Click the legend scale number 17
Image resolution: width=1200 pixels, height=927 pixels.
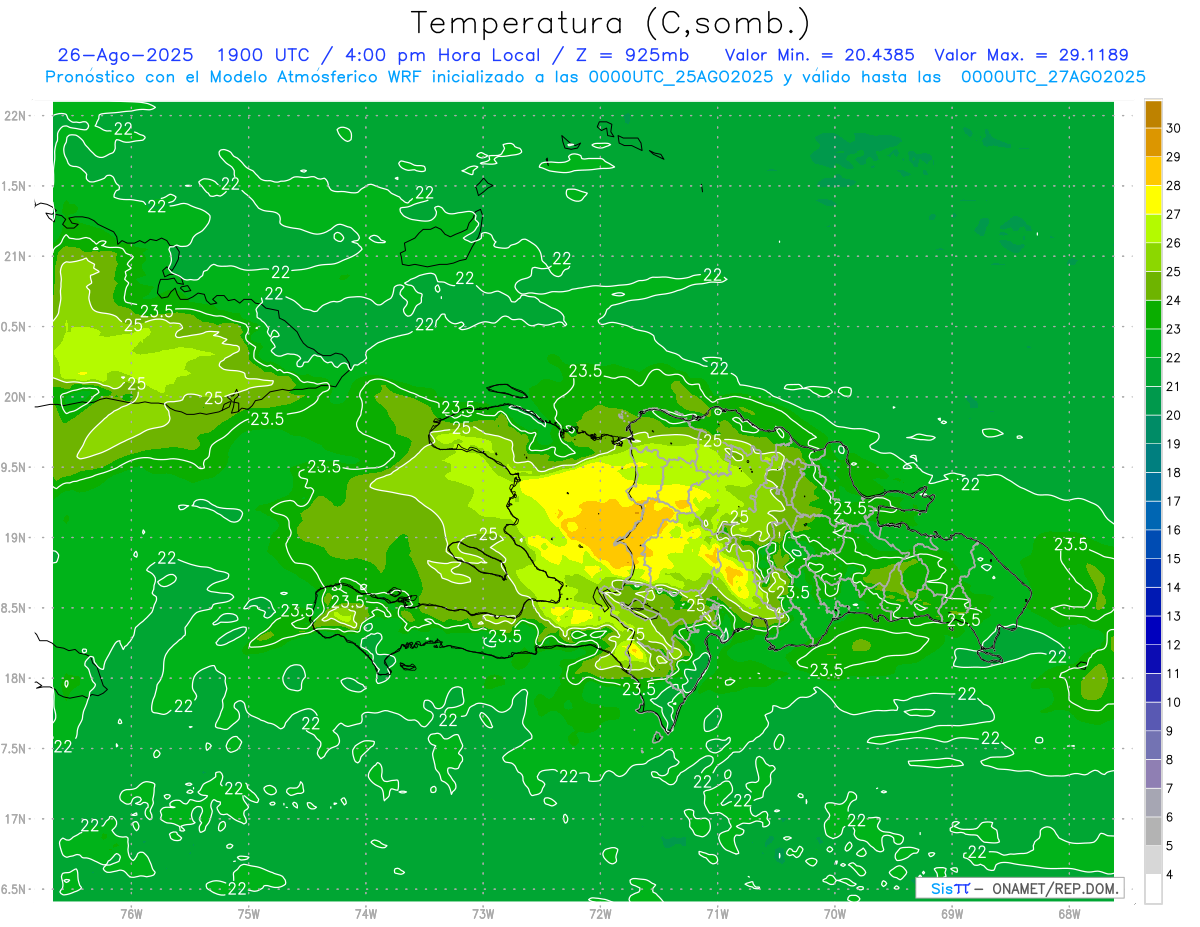coord(1173,501)
